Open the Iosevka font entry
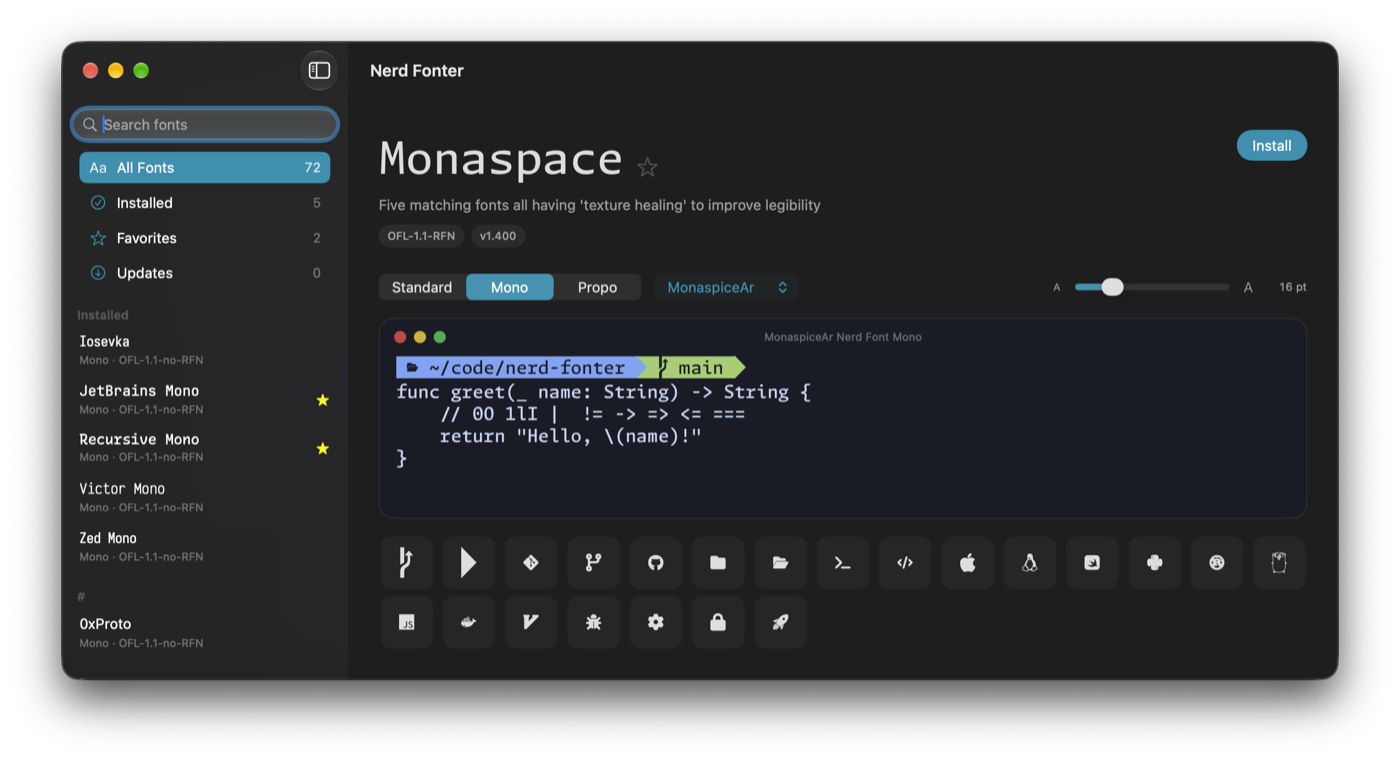 pos(205,350)
